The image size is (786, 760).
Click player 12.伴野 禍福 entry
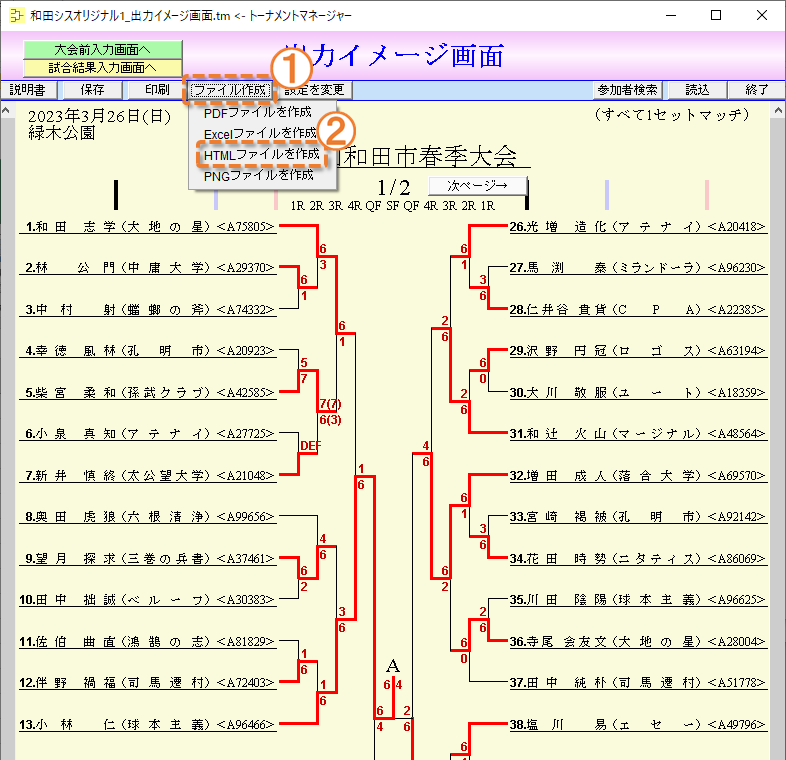pyautogui.click(x=148, y=682)
